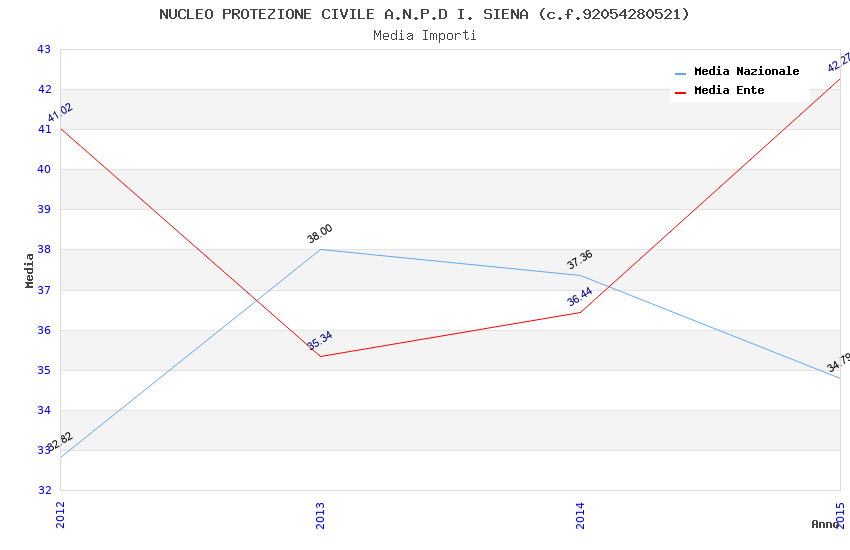Click the 41.02 data label
Viewport: 850px width, 550px height.
[x=60, y=113]
